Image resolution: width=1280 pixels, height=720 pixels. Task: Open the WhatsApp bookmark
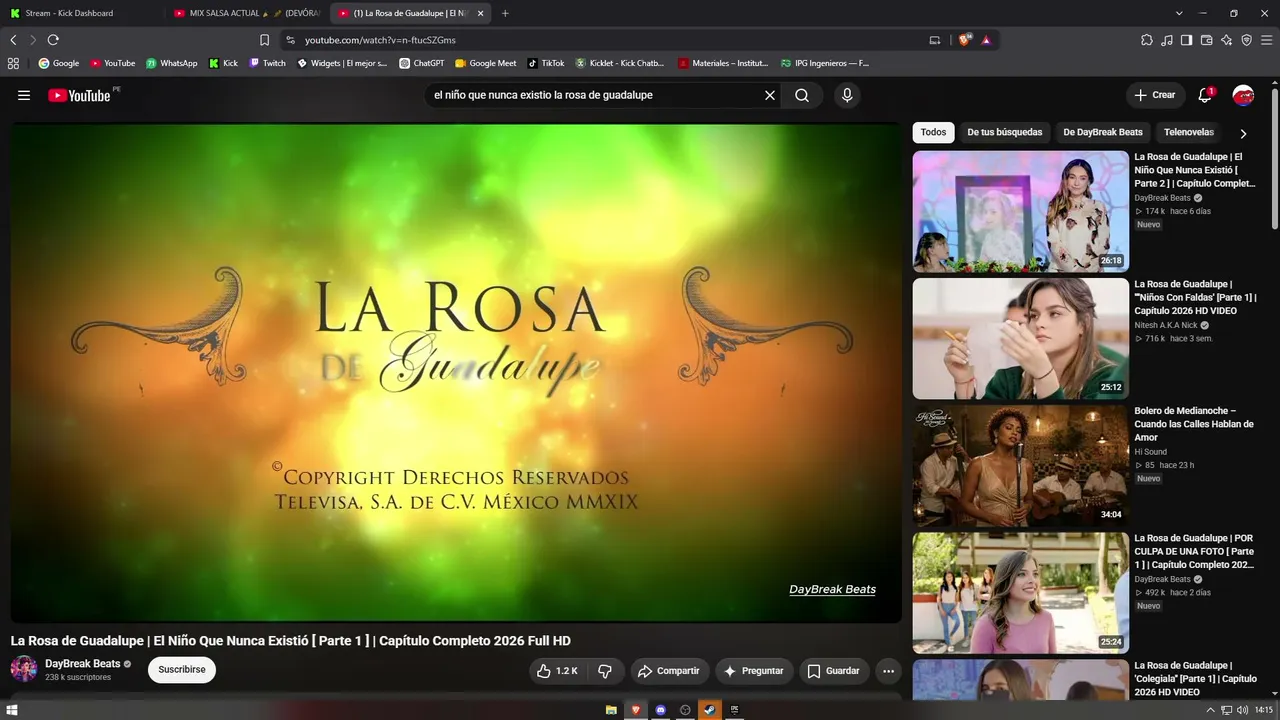[x=172, y=63]
